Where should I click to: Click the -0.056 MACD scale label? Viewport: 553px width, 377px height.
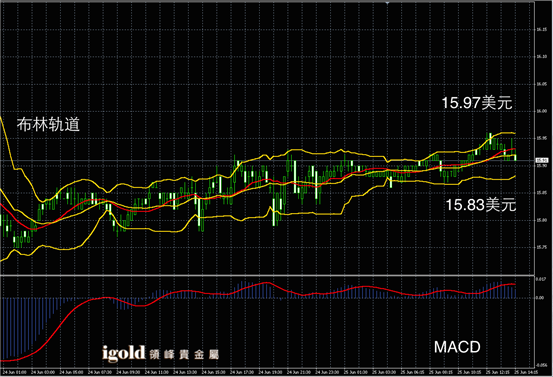tap(541, 365)
